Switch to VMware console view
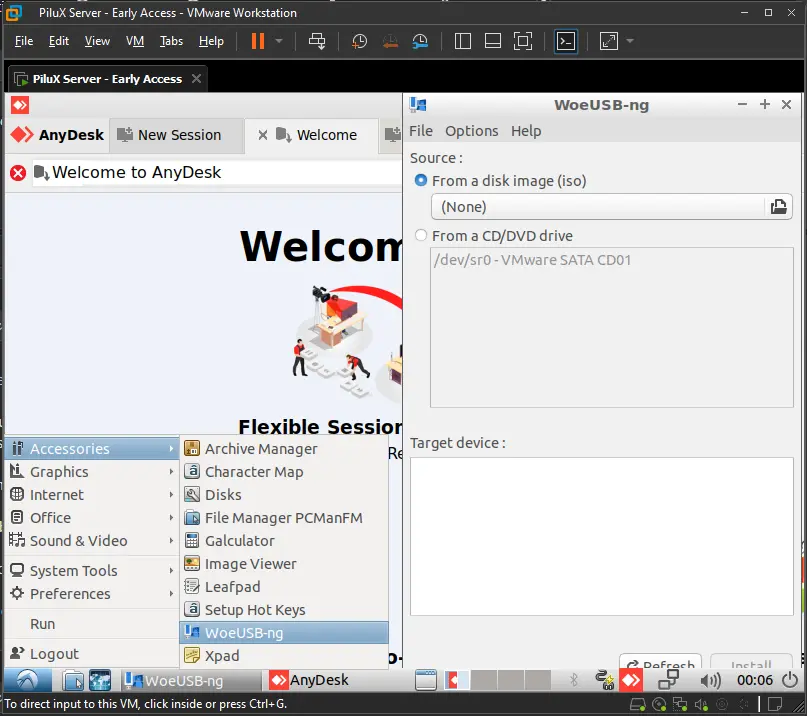 566,41
